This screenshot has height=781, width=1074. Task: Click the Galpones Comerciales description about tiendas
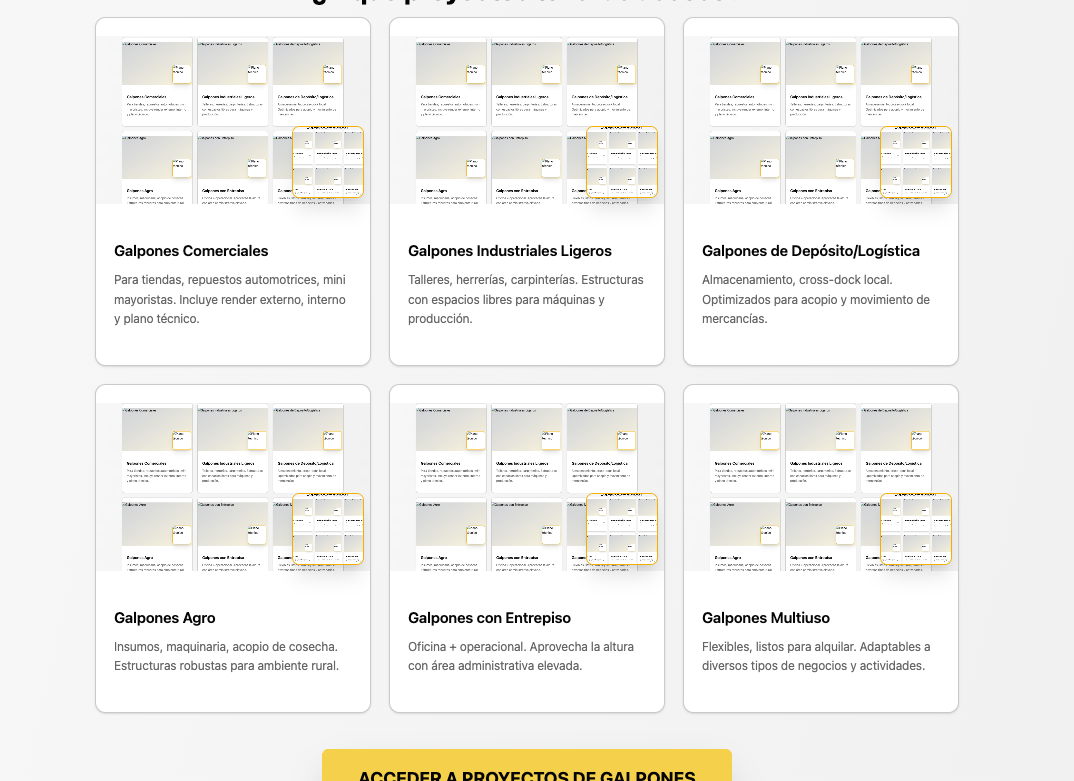click(230, 299)
